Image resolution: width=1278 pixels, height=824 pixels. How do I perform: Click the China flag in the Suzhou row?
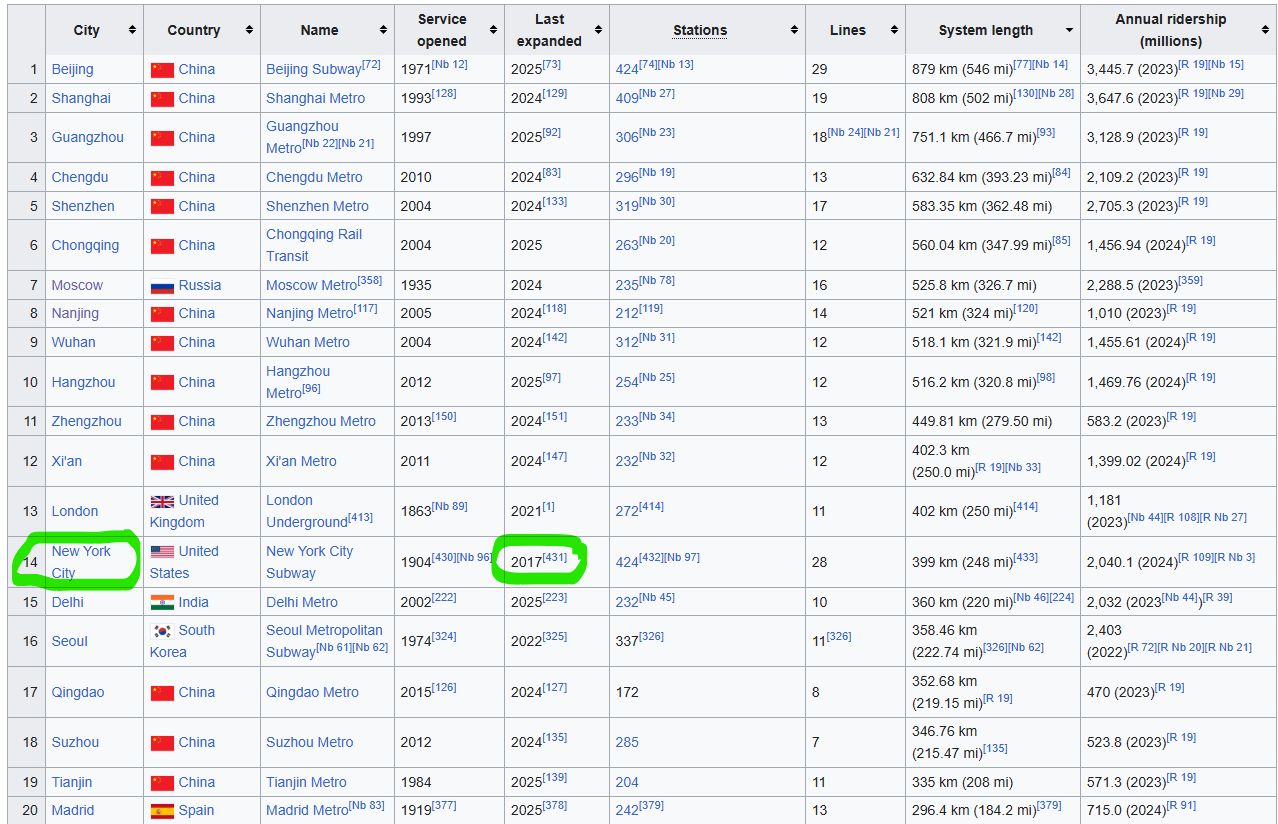tap(162, 743)
